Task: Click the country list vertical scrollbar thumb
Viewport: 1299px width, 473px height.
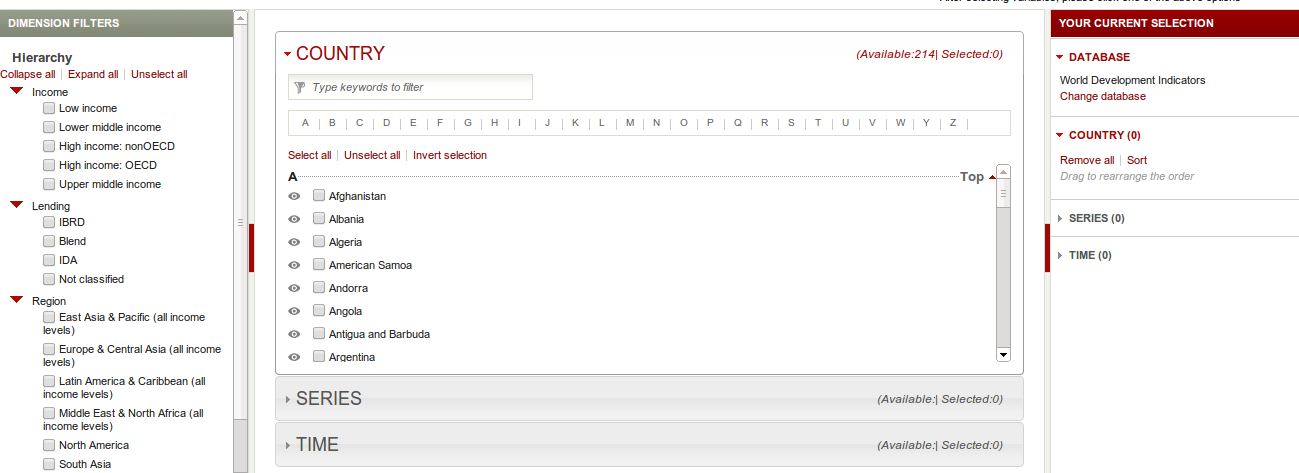Action: pos(1003,193)
